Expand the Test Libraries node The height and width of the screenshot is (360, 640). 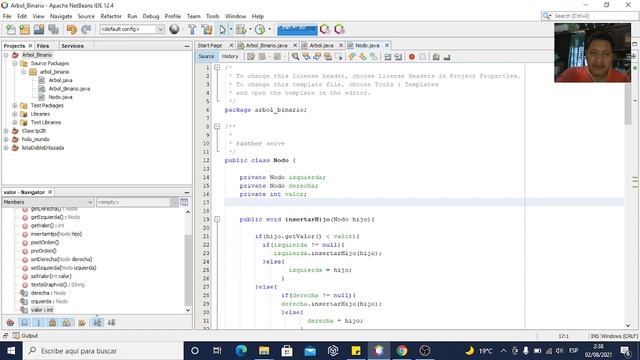click(x=15, y=122)
